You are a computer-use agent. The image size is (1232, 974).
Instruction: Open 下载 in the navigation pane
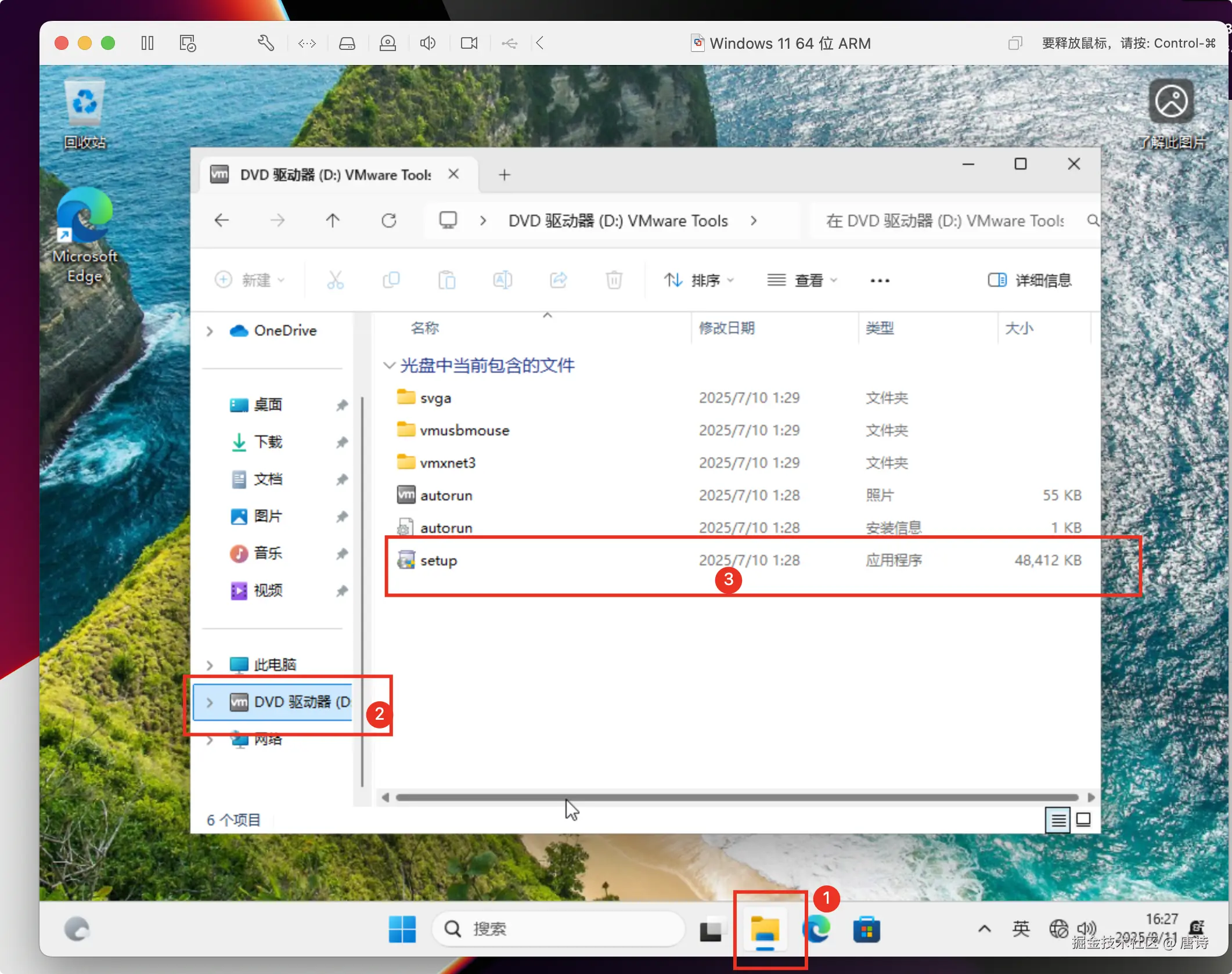click(268, 442)
